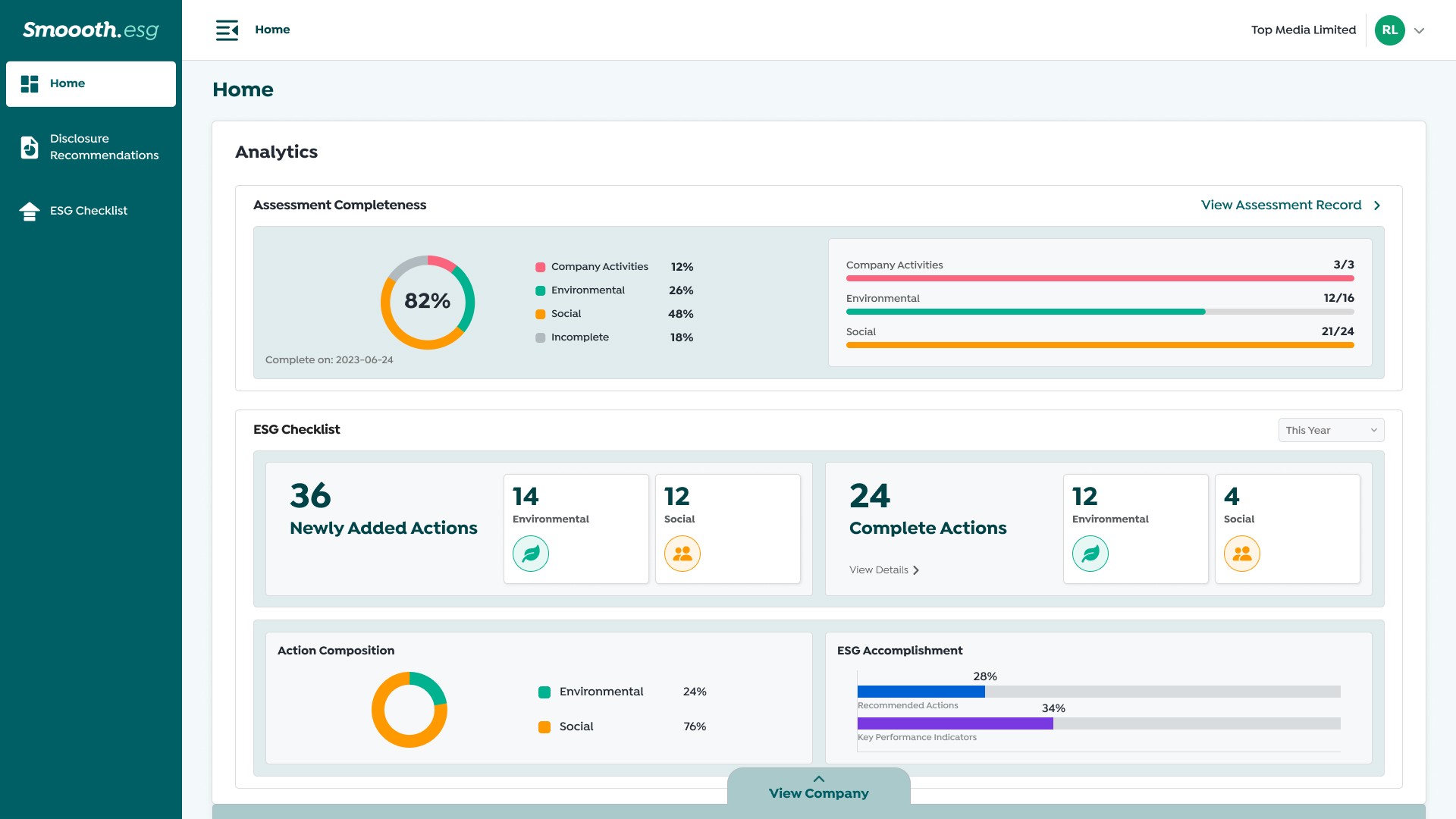Viewport: 1456px width, 819px height.
Task: Click the Recommended Actions blue bar
Action: pyautogui.click(x=921, y=692)
